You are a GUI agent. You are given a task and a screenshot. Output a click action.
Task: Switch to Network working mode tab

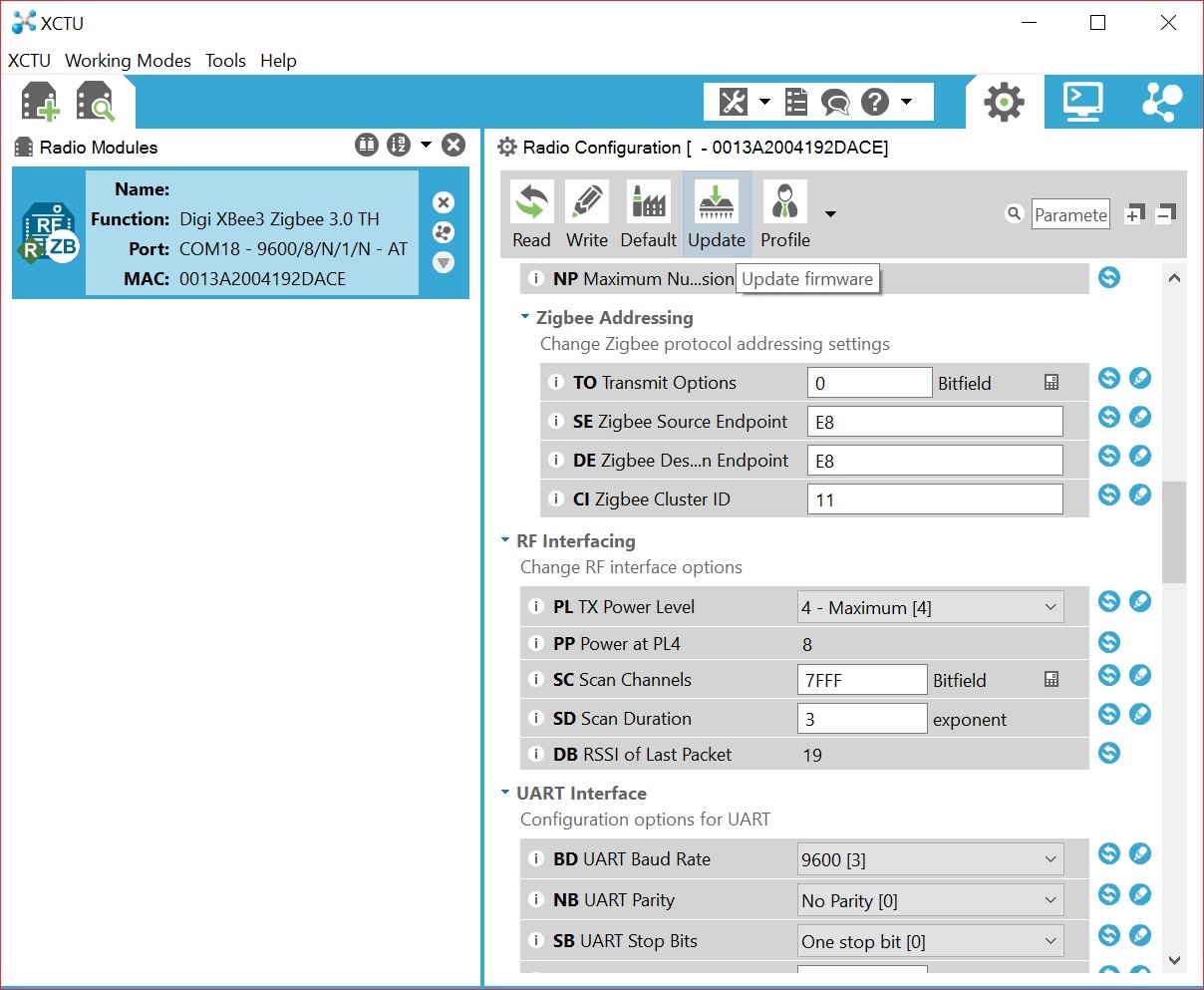tap(1162, 102)
